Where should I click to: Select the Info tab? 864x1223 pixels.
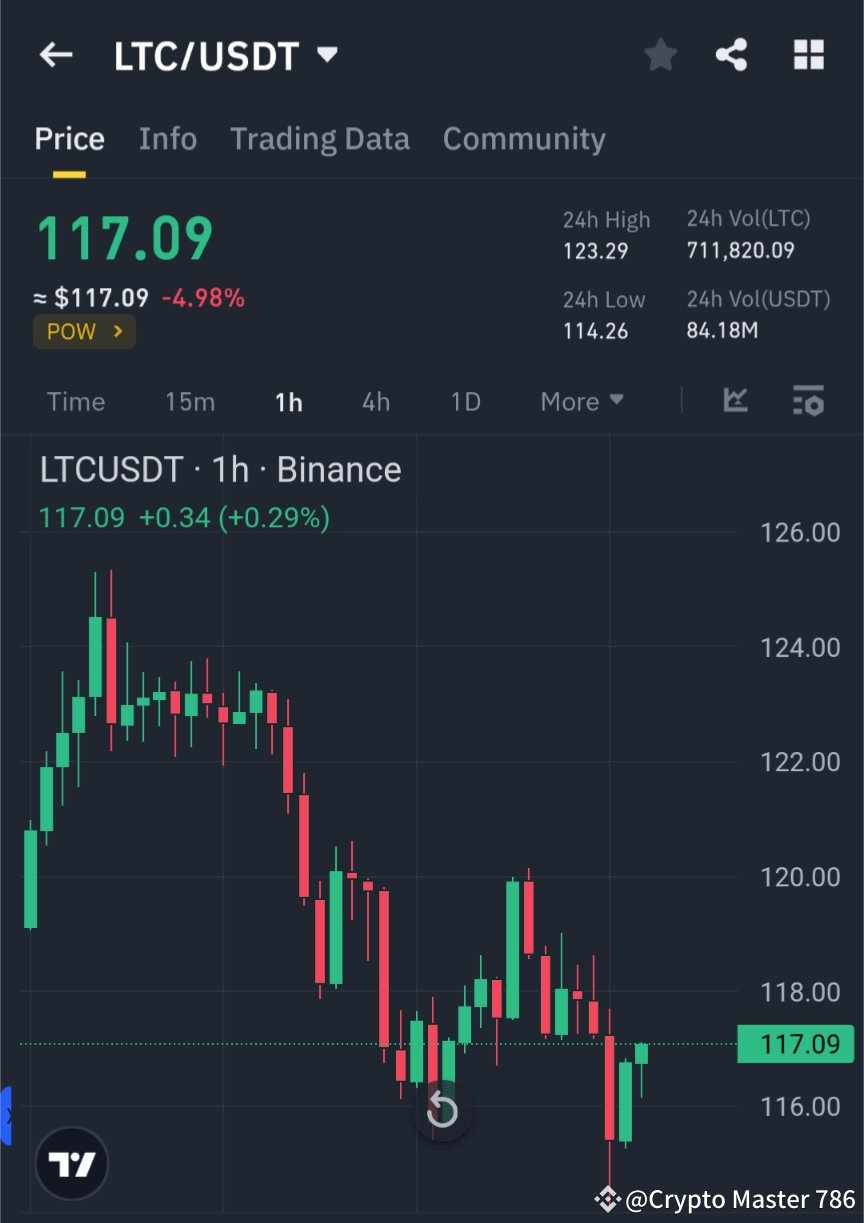click(168, 139)
